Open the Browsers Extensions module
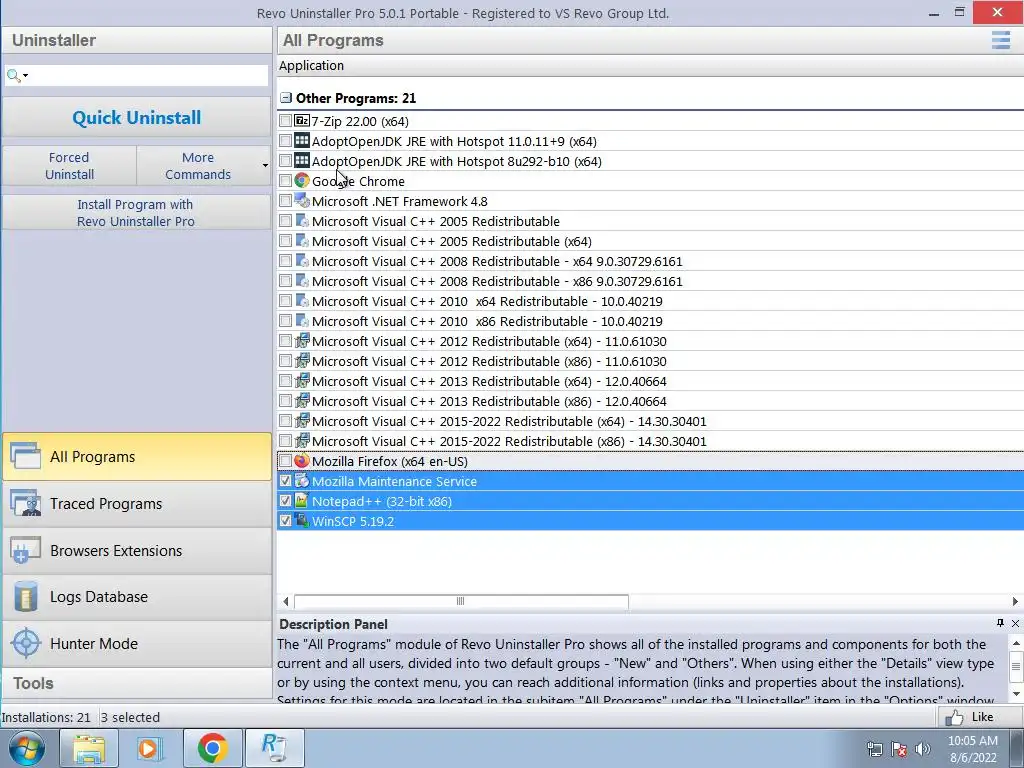 click(x=136, y=551)
